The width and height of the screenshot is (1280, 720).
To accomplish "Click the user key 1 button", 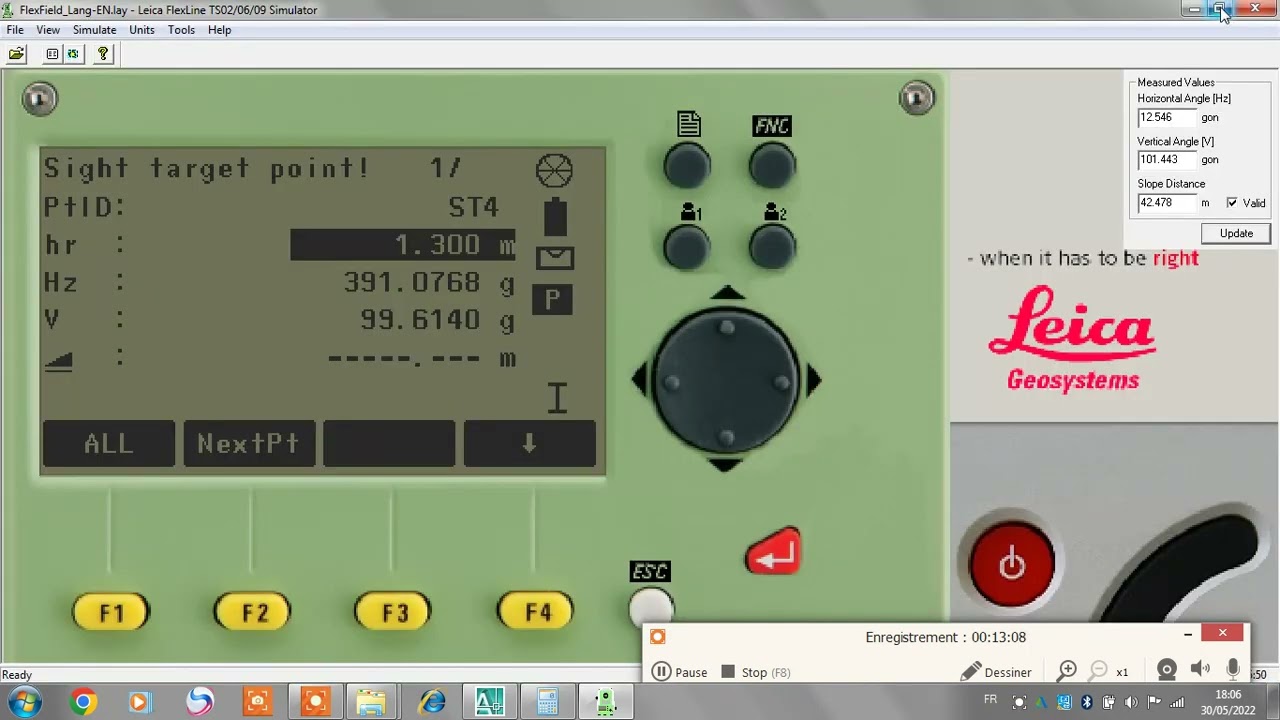I will pyautogui.click(x=687, y=247).
